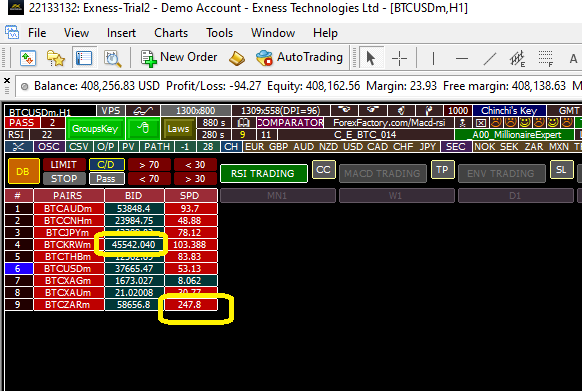Click the CC button
The width and height of the screenshot is (582, 391).
click(x=323, y=170)
